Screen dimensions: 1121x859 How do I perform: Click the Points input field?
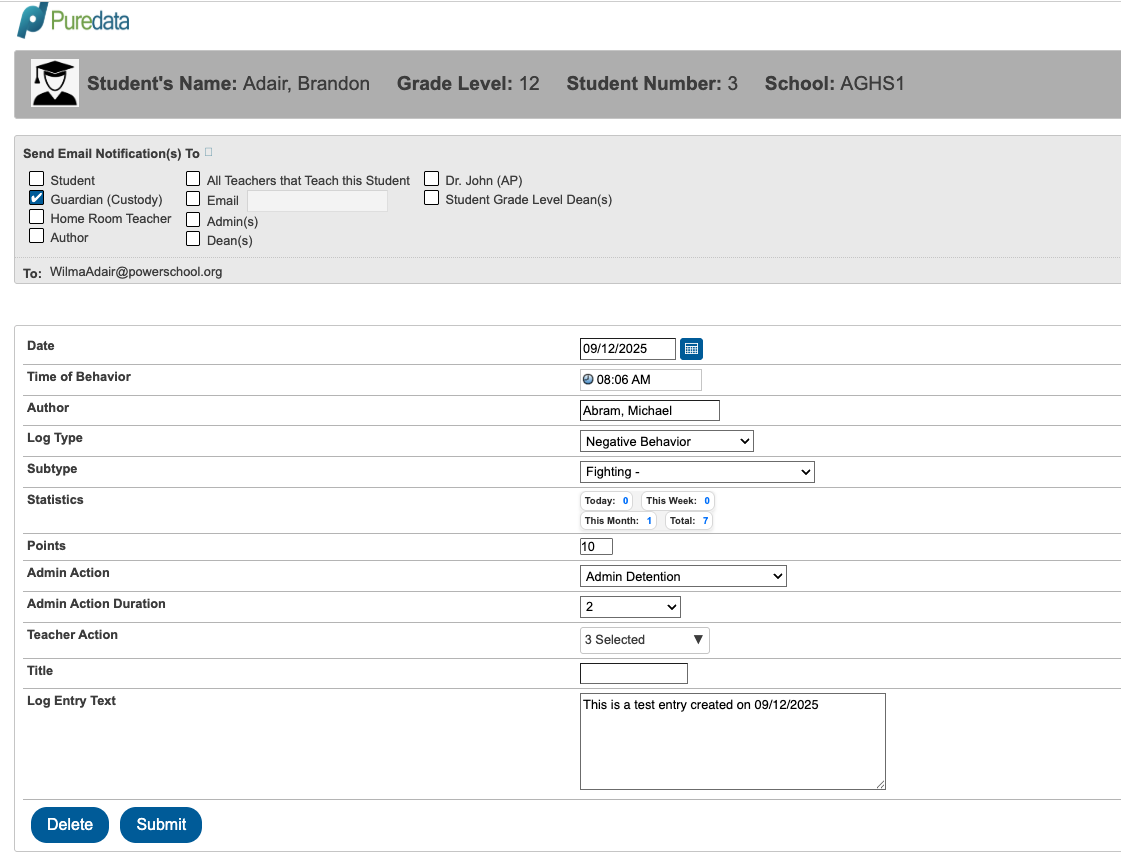[596, 547]
